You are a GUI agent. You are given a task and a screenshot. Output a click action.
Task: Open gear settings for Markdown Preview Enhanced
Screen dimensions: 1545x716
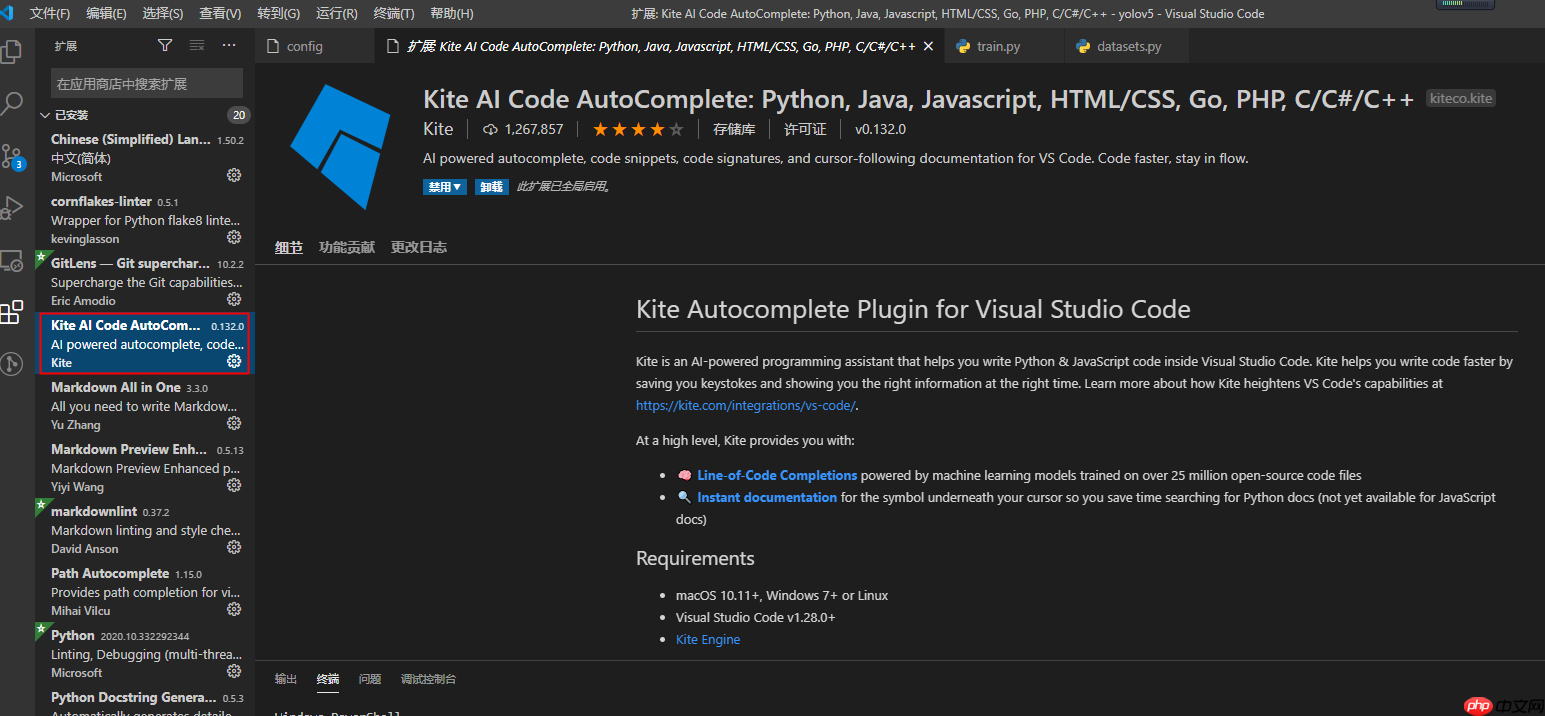click(x=234, y=485)
